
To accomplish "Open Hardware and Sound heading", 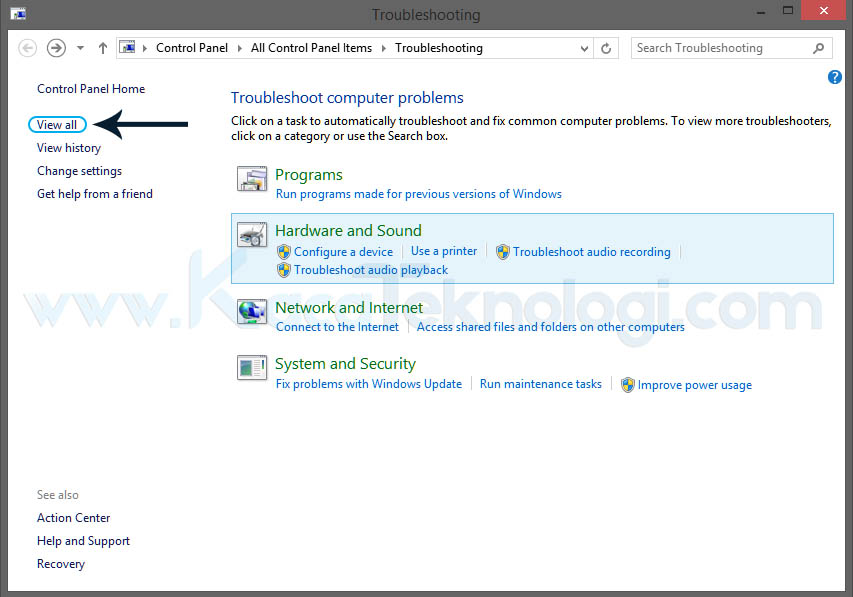I will click(x=348, y=230).
